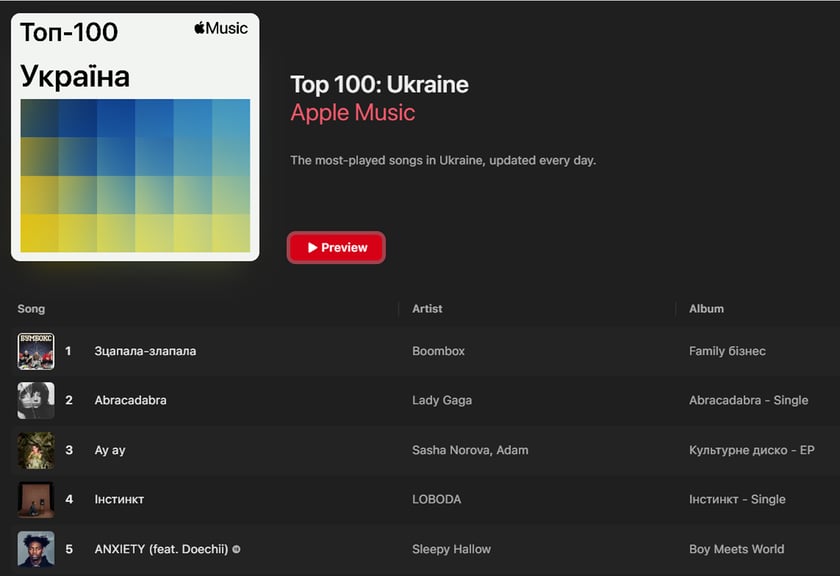840x576 pixels.
Task: Open Sleepy Hallow artist page
Action: [451, 549]
